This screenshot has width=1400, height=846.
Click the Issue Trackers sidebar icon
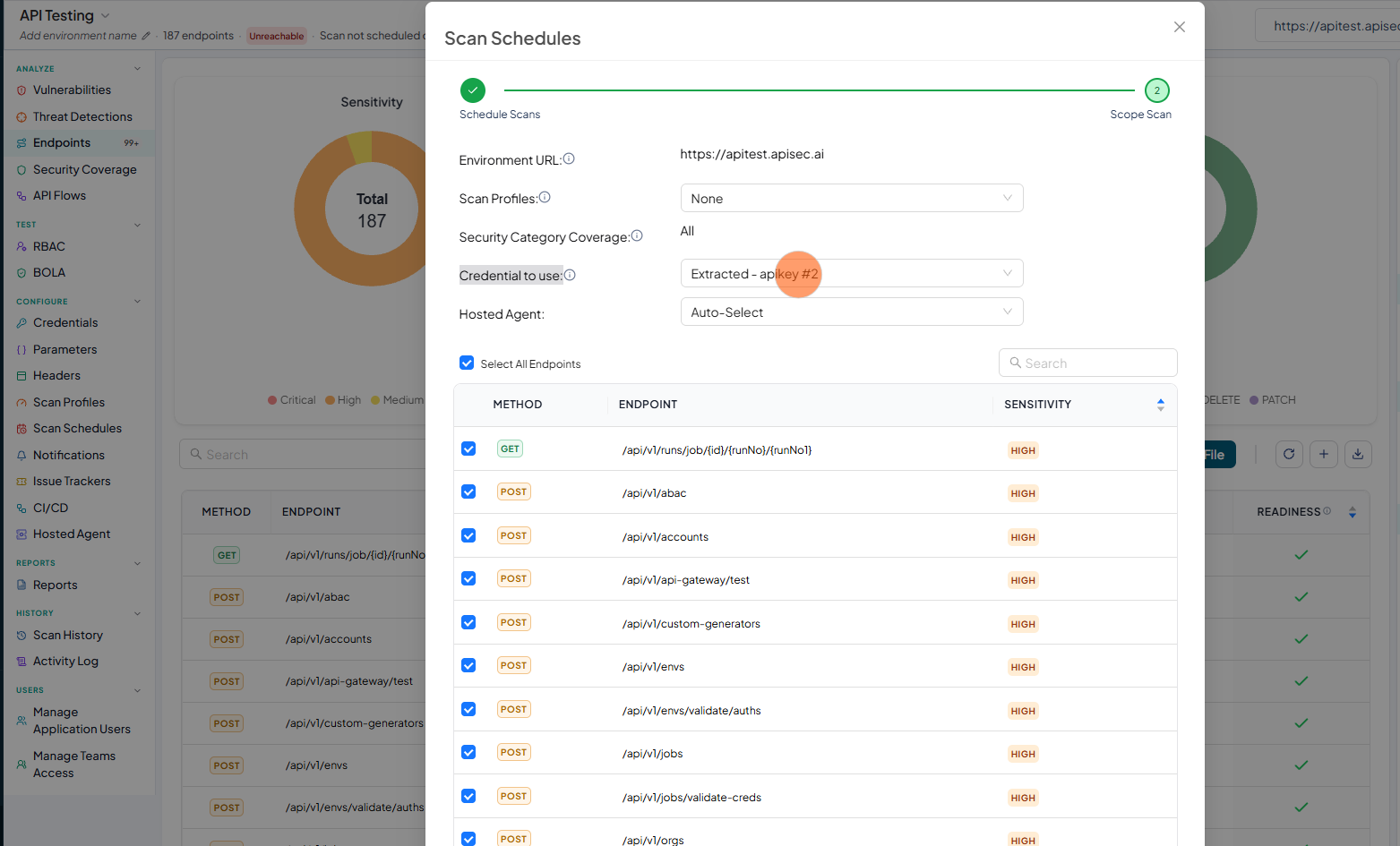coord(21,482)
